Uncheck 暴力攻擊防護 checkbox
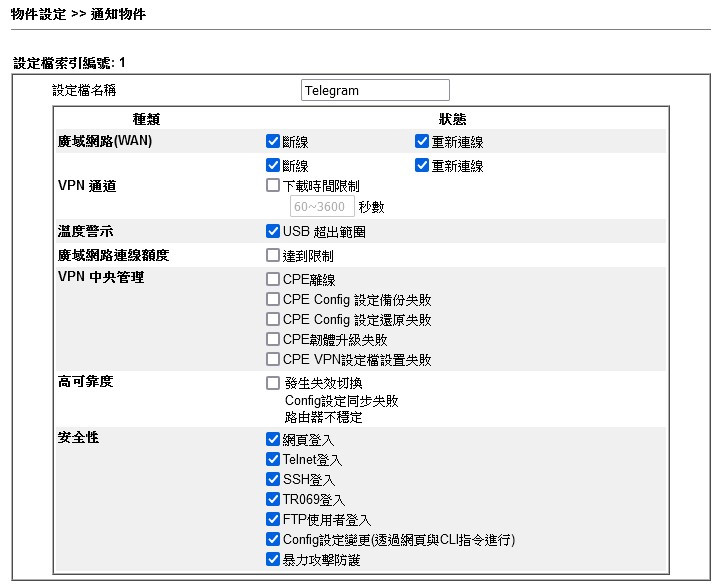Screen dimensions: 721x588 coord(273,559)
